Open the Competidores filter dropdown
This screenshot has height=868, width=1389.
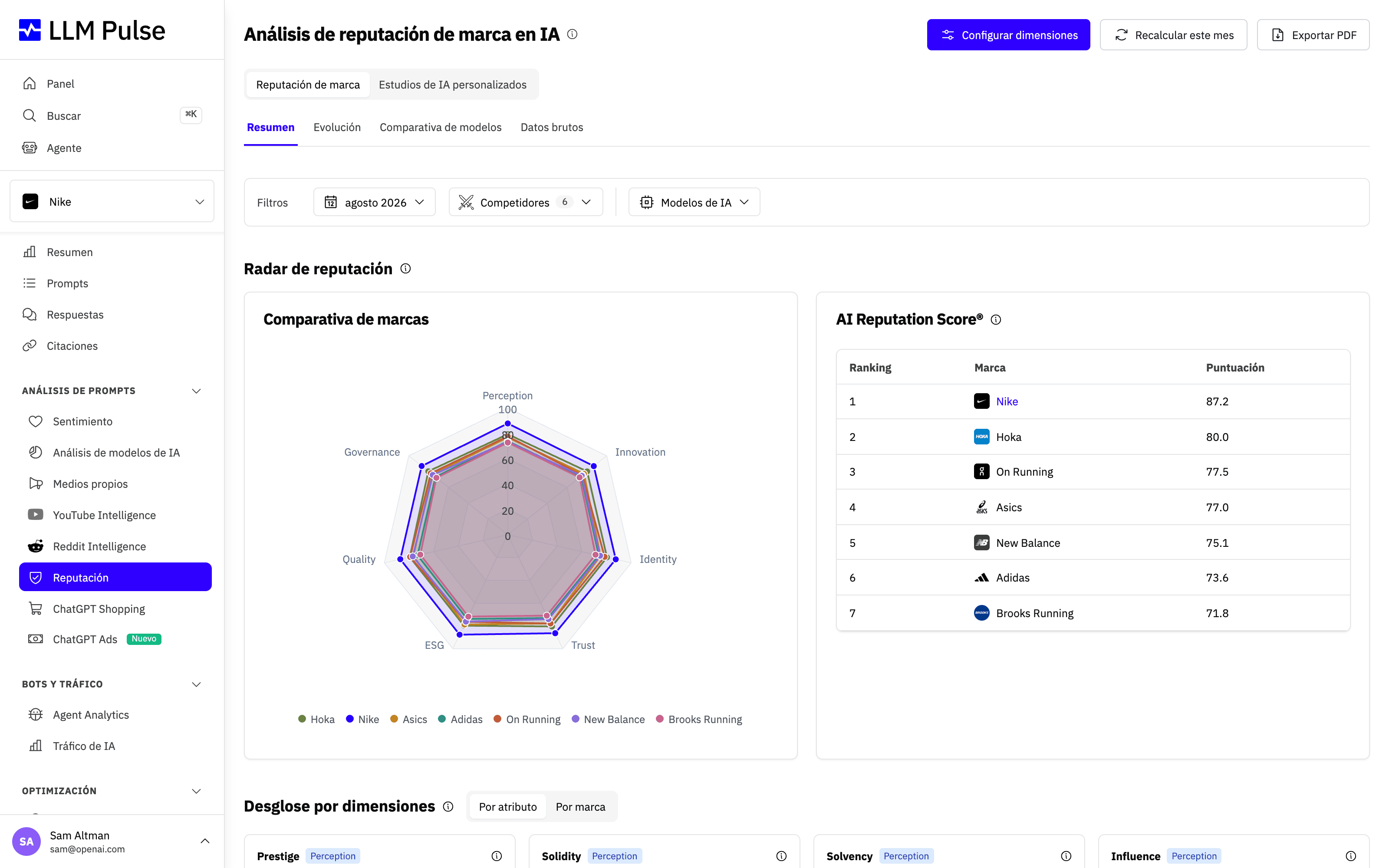click(x=526, y=202)
